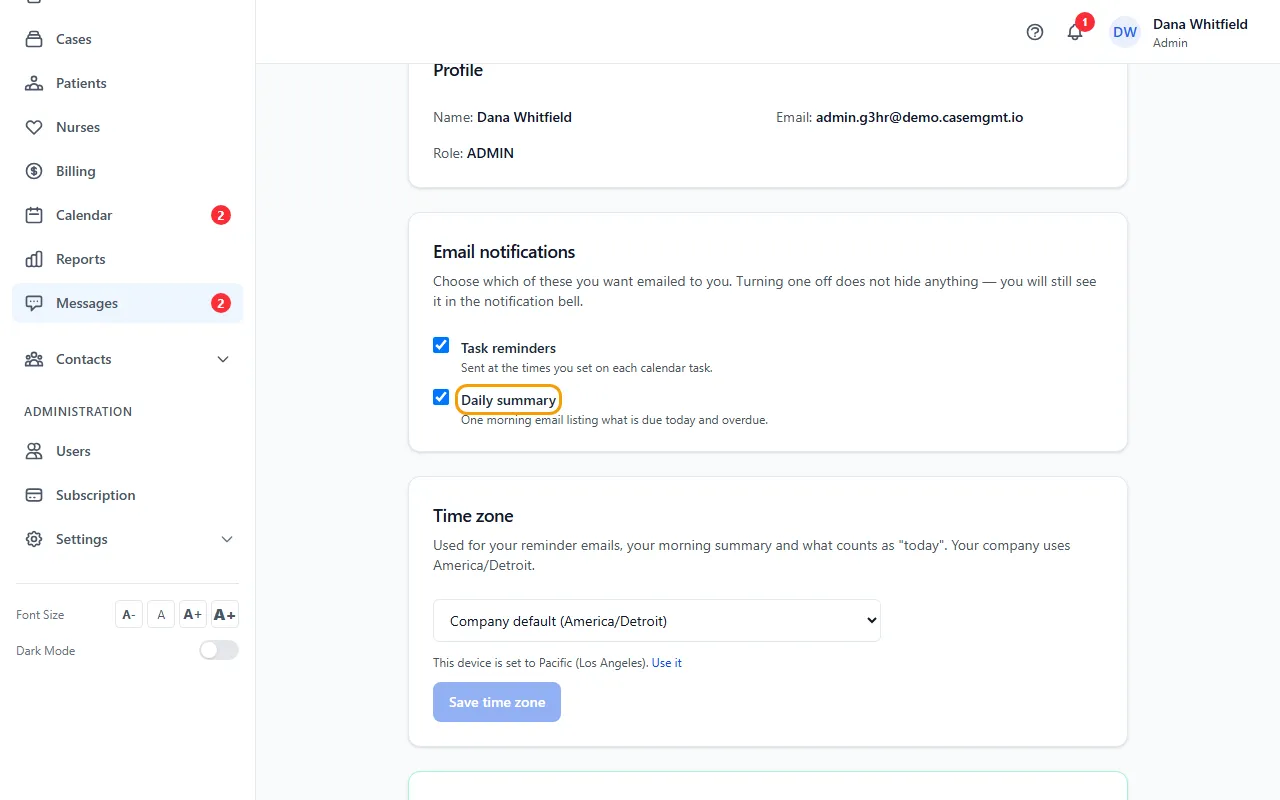
Task: Click the Subscription card icon
Action: (34, 495)
